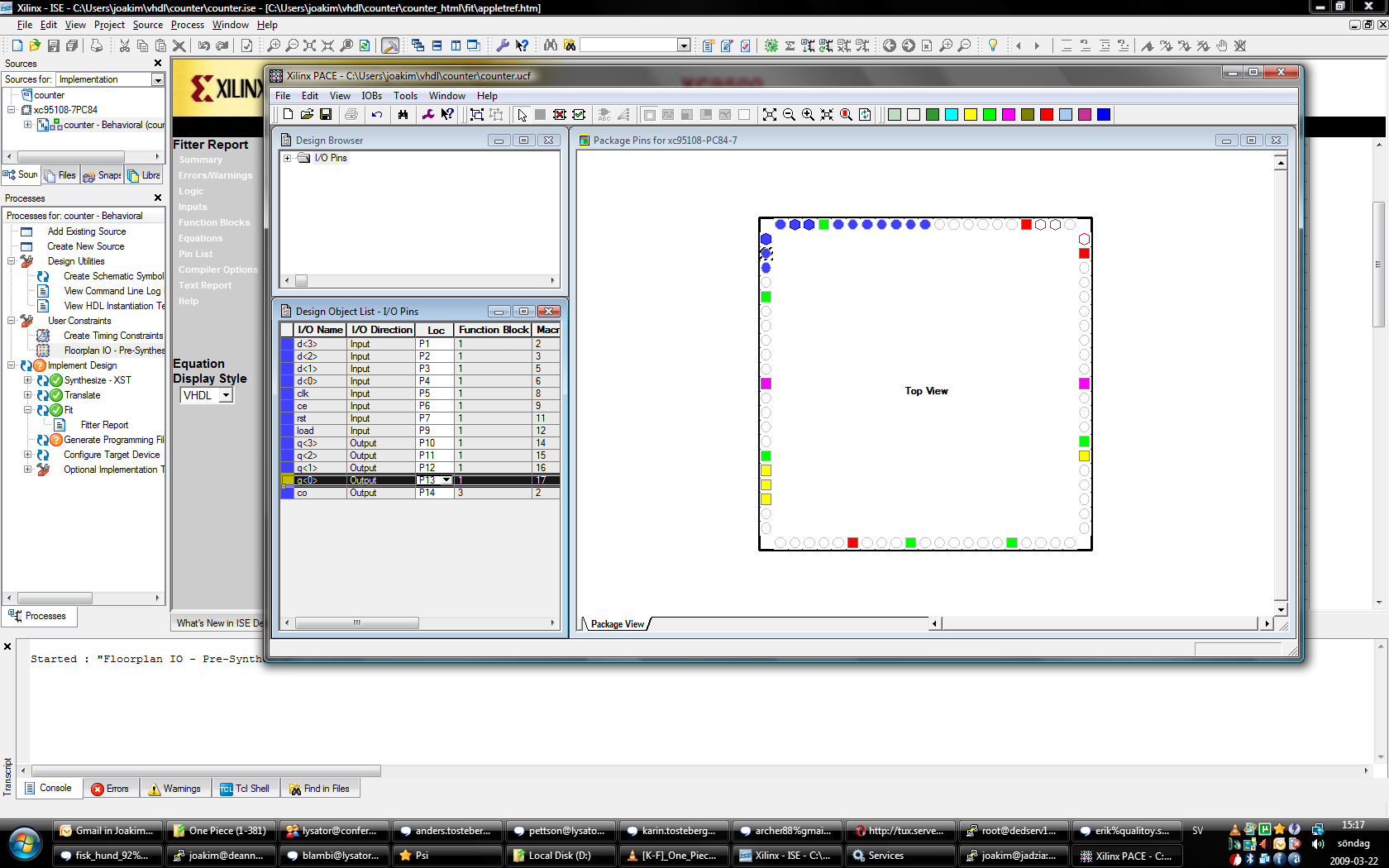Click PACE Zoom to Fit icon

pyautogui.click(x=770, y=115)
